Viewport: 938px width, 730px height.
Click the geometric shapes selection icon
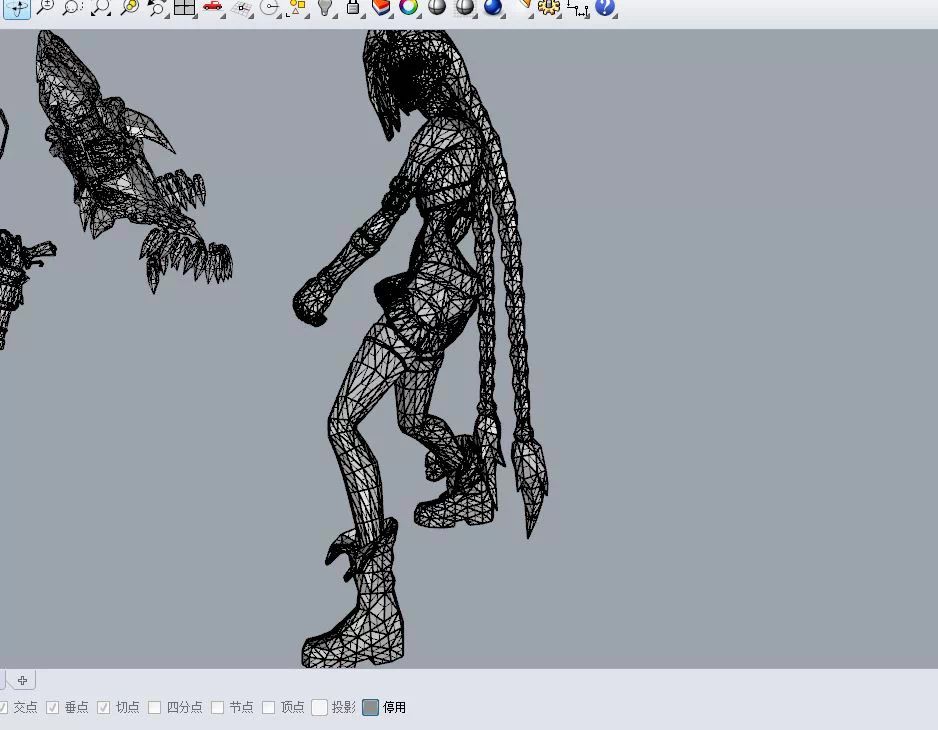(297, 7)
